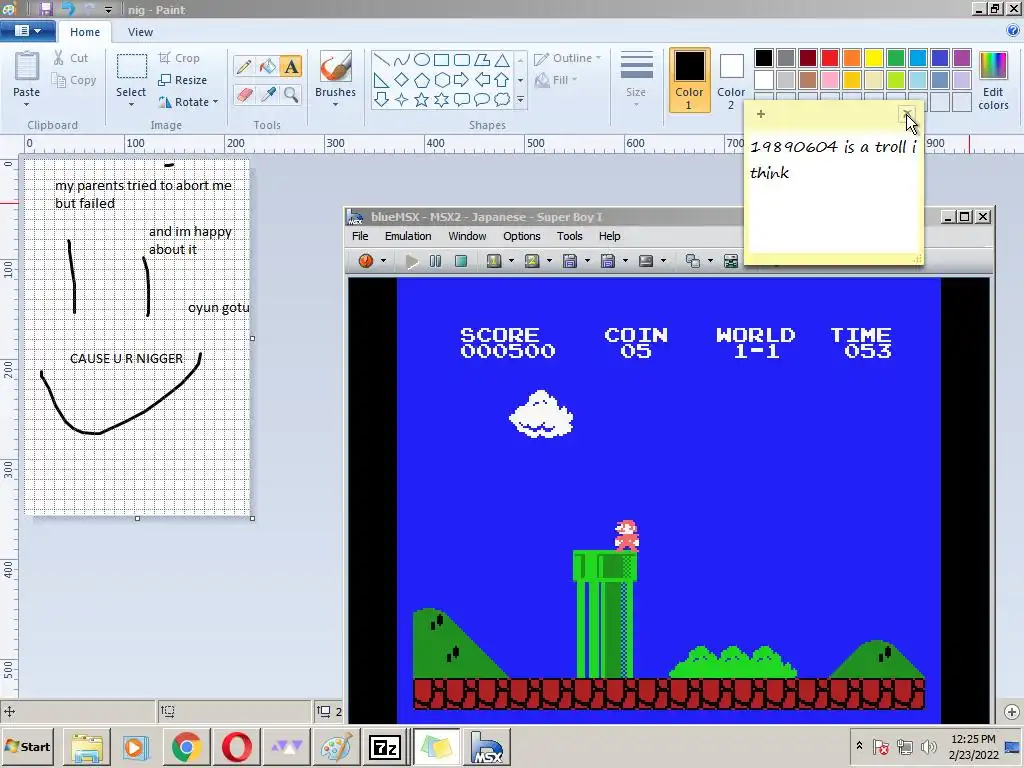Open the blueMSX Help menu
This screenshot has width=1024, height=768.
point(609,236)
